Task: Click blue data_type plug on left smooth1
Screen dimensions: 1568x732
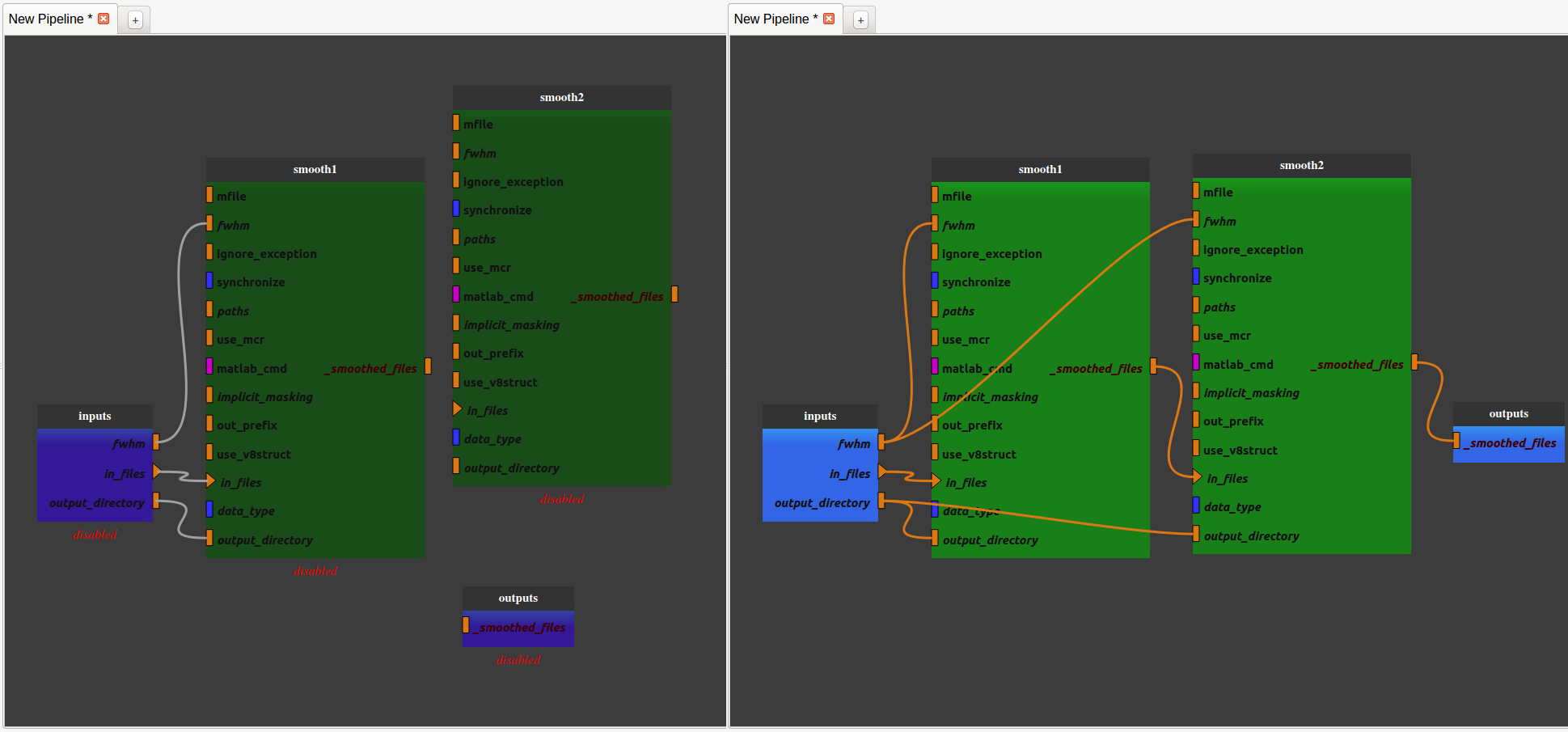Action: click(x=209, y=510)
